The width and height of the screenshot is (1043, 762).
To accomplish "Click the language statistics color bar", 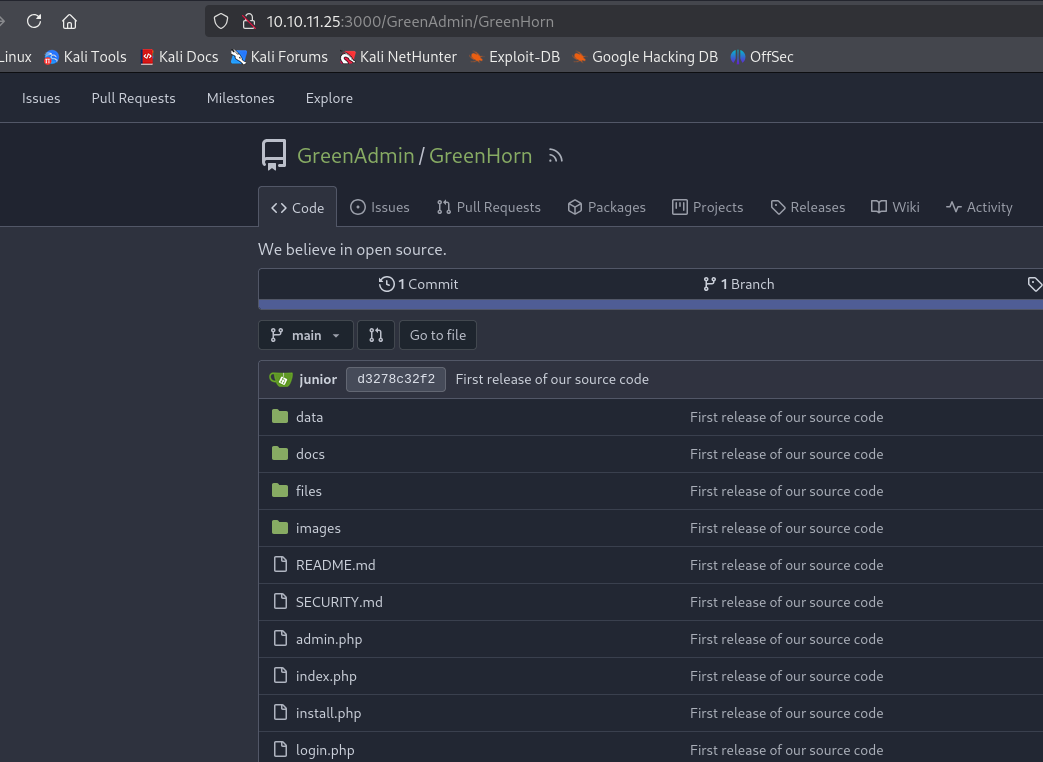I will [x=650, y=304].
